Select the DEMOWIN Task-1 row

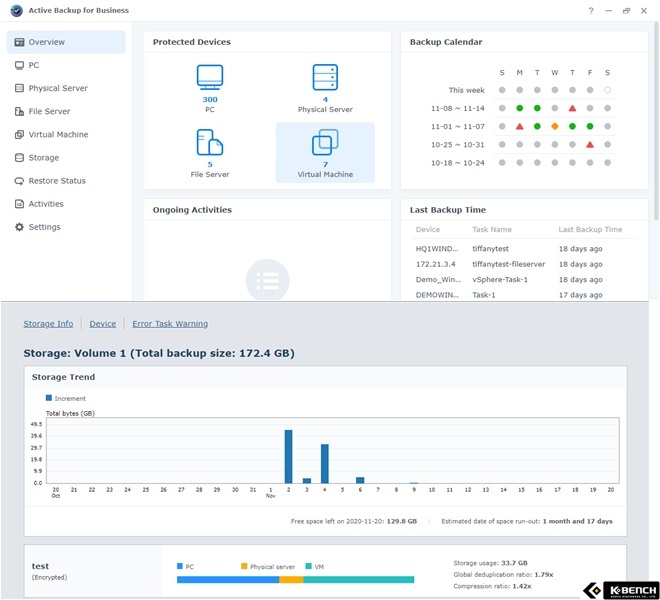[x=524, y=295]
